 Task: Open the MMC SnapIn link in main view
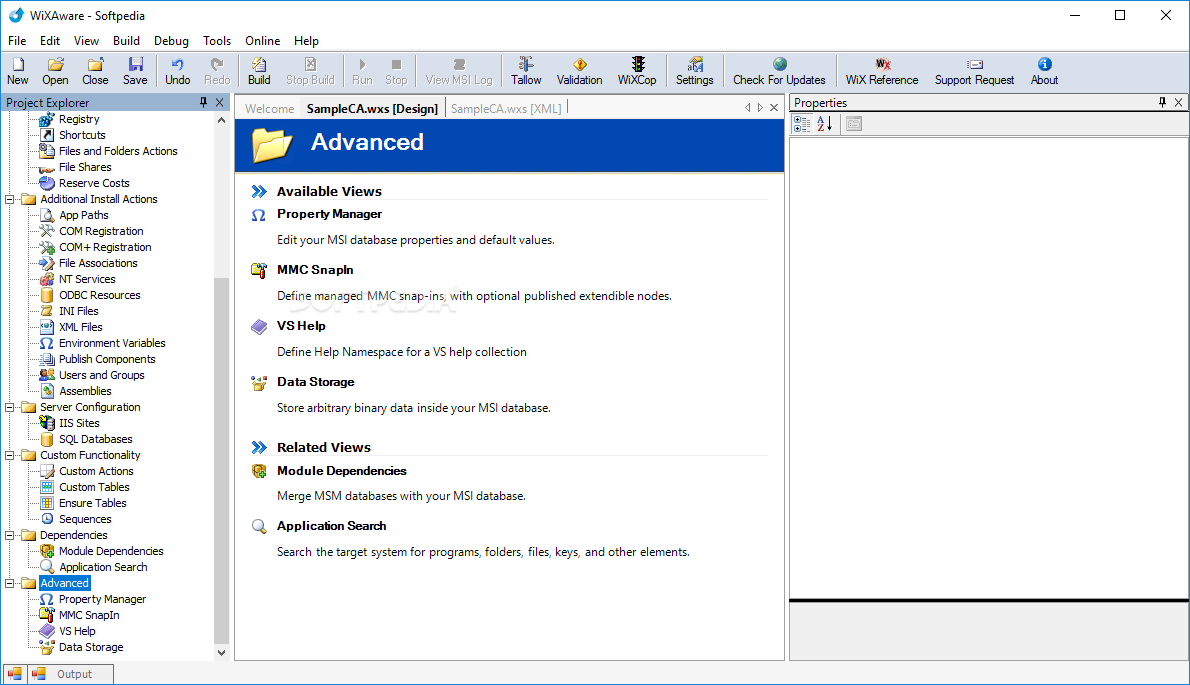tap(315, 269)
